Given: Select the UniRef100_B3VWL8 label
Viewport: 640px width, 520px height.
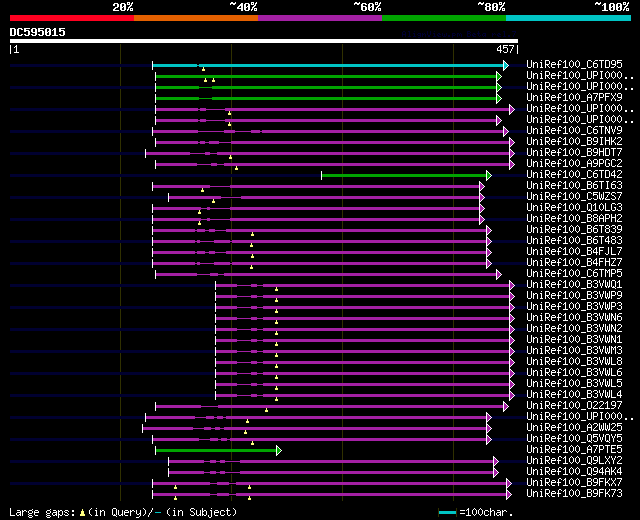Looking at the screenshot, I should 574,362.
